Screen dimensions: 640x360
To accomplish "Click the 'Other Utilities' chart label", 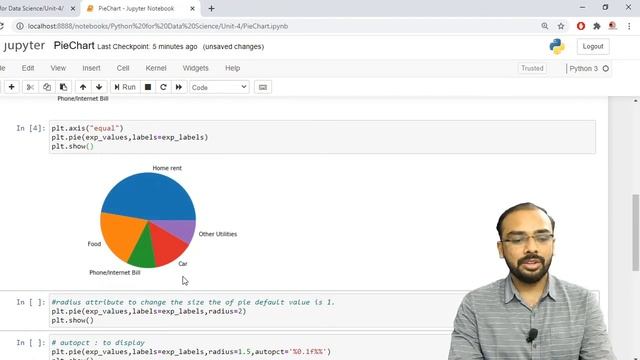I will 218,234.
